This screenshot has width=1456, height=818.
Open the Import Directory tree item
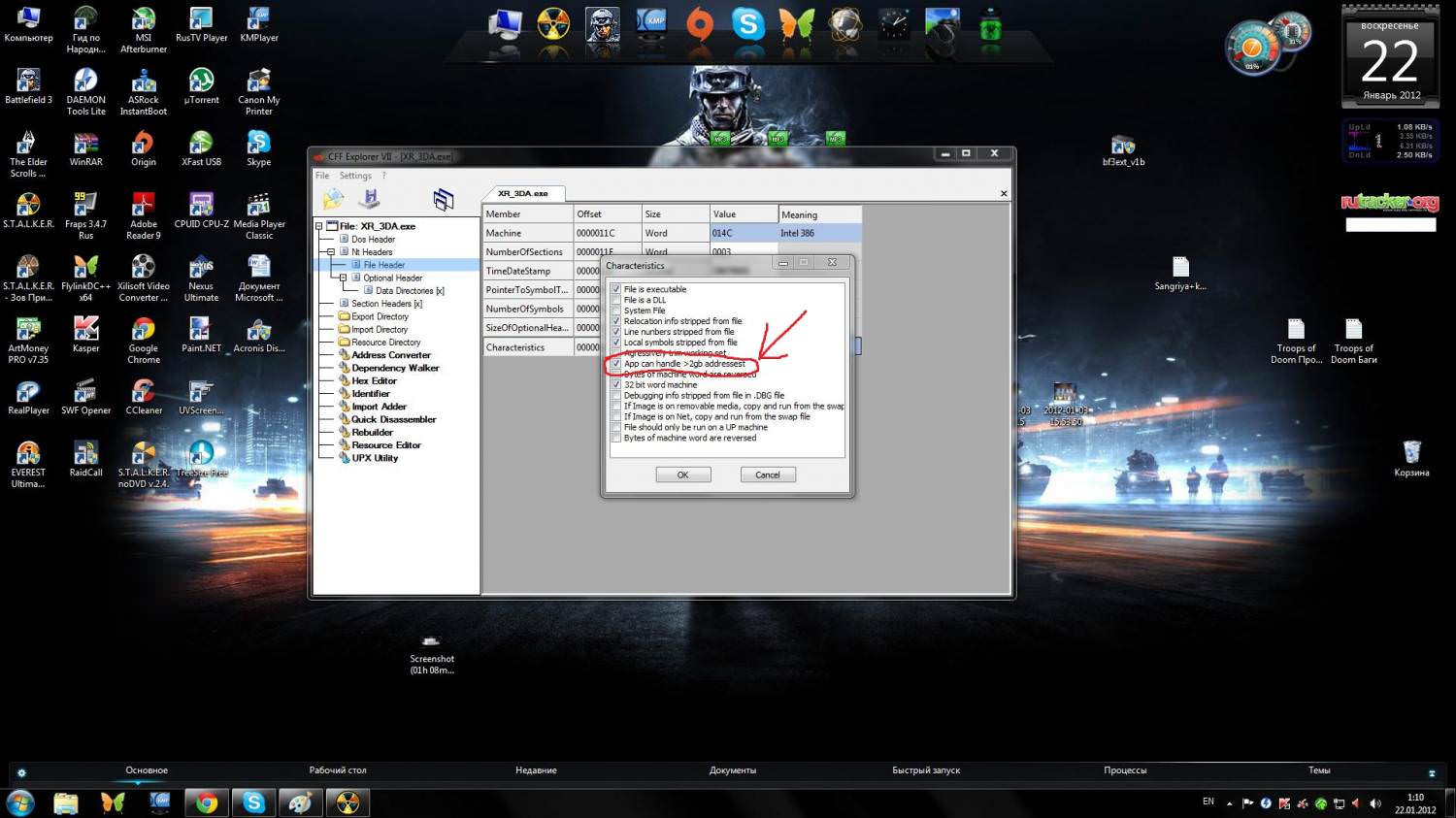click(380, 329)
